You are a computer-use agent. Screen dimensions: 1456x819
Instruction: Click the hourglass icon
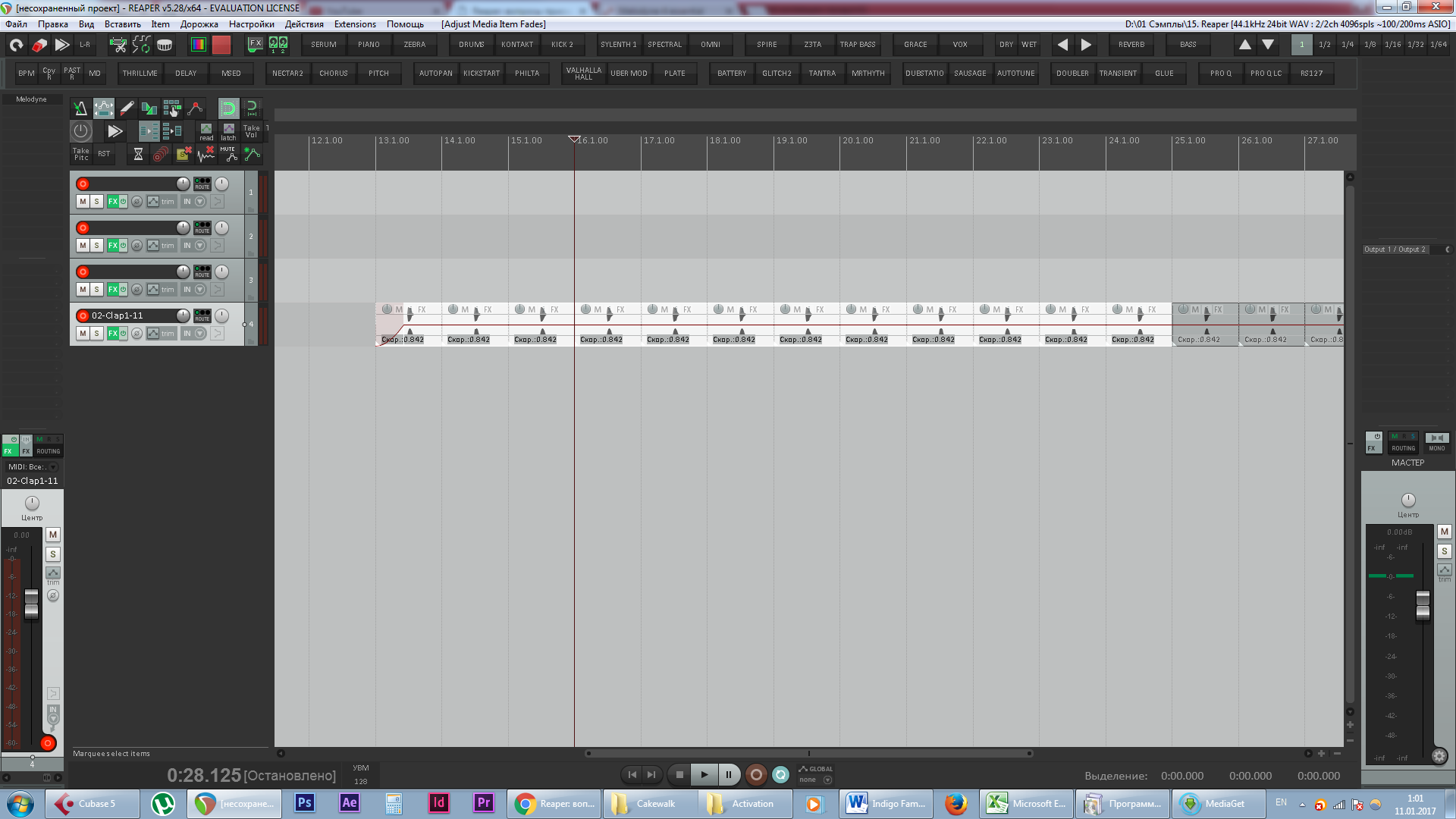click(138, 154)
